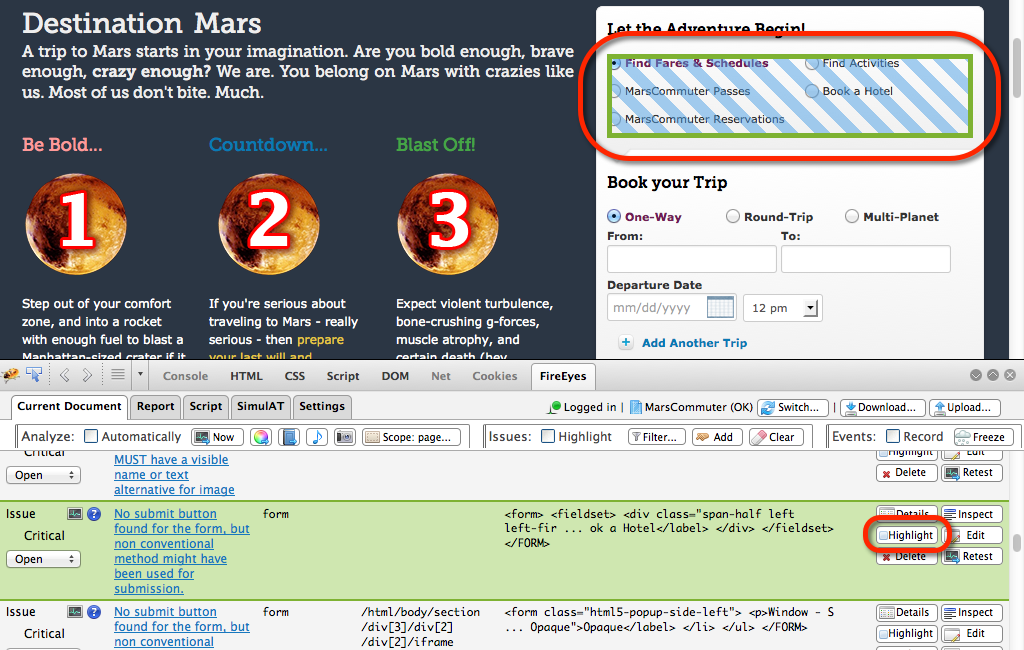Click Details in the bottom issue row
The height and width of the screenshot is (650, 1024).
(906, 612)
